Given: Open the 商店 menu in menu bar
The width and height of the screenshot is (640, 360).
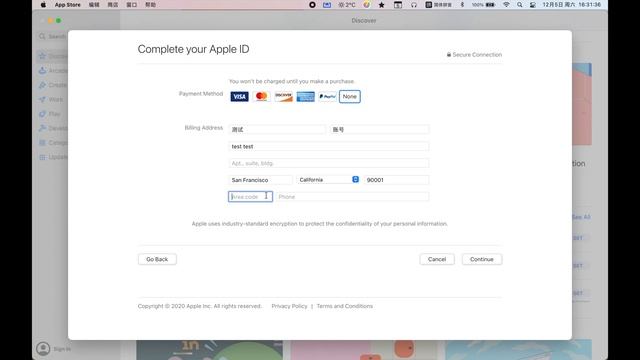Looking at the screenshot, I should (x=113, y=5).
